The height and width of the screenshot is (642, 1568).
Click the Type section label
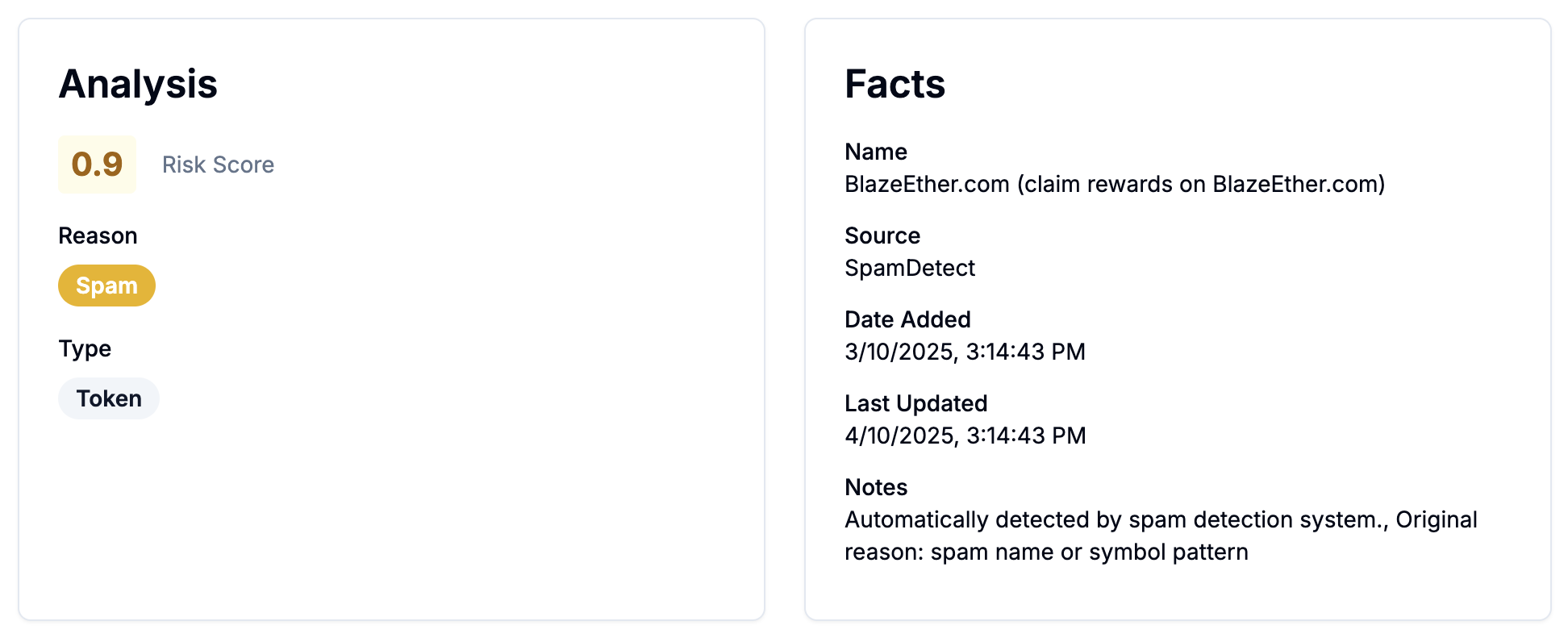click(85, 348)
